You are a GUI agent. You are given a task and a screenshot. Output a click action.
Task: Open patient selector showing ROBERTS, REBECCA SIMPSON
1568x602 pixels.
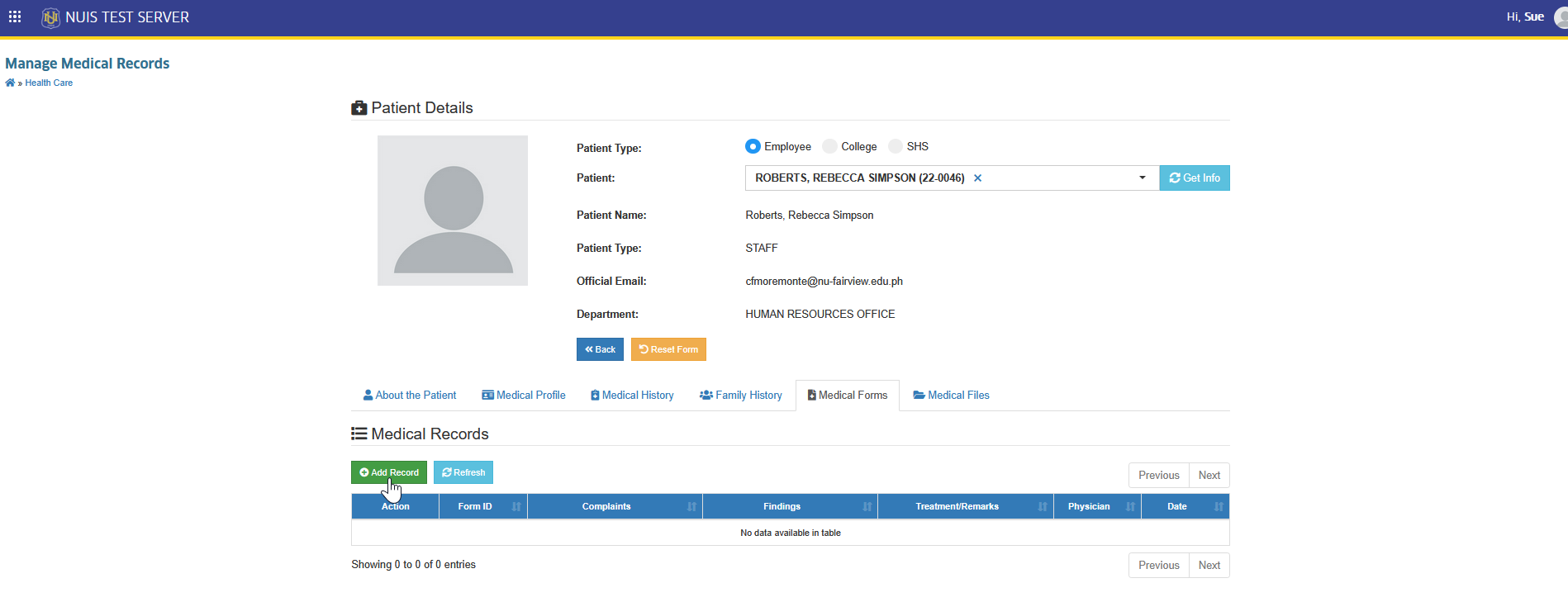pos(952,178)
